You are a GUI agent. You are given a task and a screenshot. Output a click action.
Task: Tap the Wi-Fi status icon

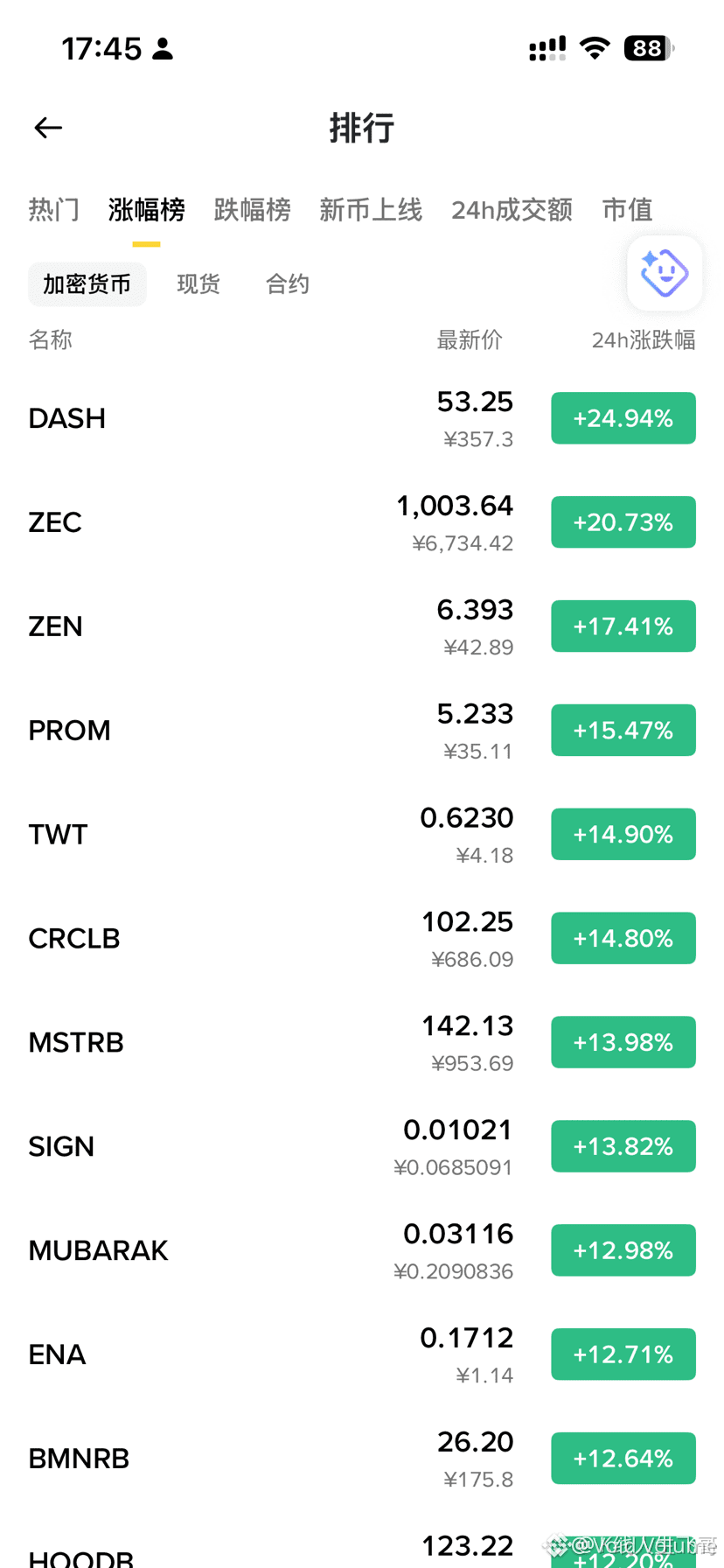tap(595, 48)
